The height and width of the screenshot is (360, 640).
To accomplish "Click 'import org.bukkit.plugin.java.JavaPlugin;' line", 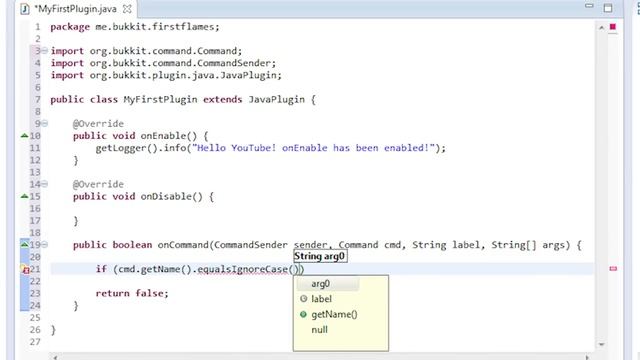I will click(x=166, y=76).
